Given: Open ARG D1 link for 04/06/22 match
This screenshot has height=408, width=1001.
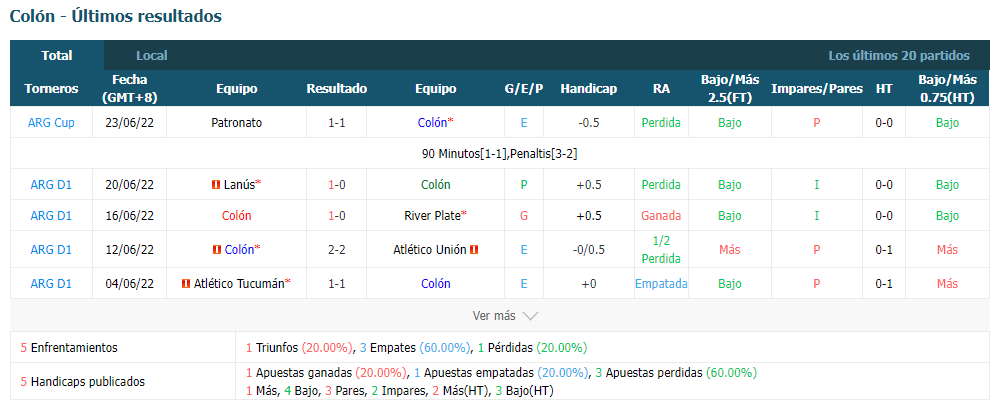Looking at the screenshot, I should click(x=51, y=283).
